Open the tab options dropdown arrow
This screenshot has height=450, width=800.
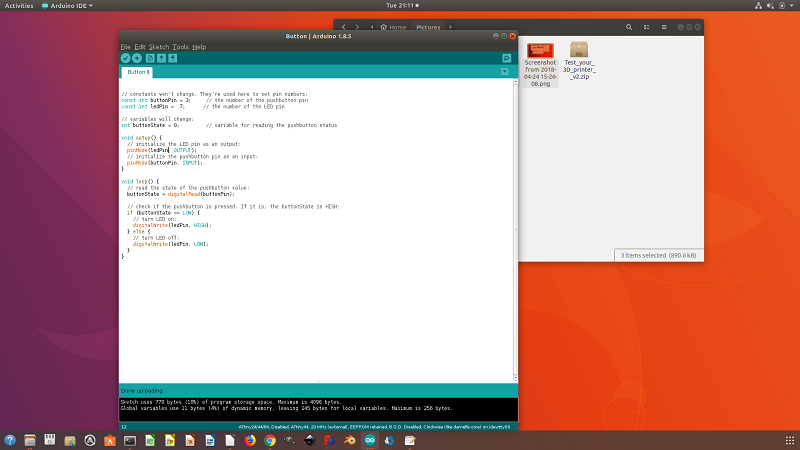pos(505,72)
